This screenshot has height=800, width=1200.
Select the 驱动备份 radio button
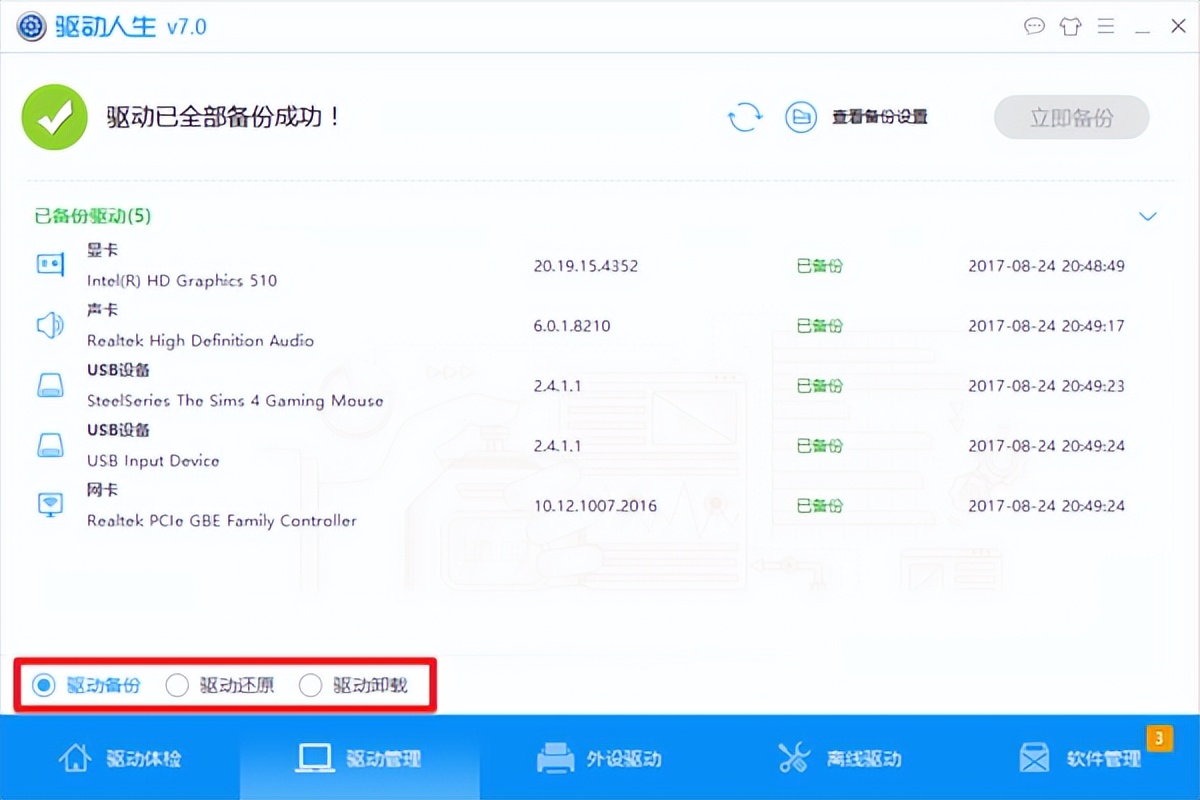43,685
